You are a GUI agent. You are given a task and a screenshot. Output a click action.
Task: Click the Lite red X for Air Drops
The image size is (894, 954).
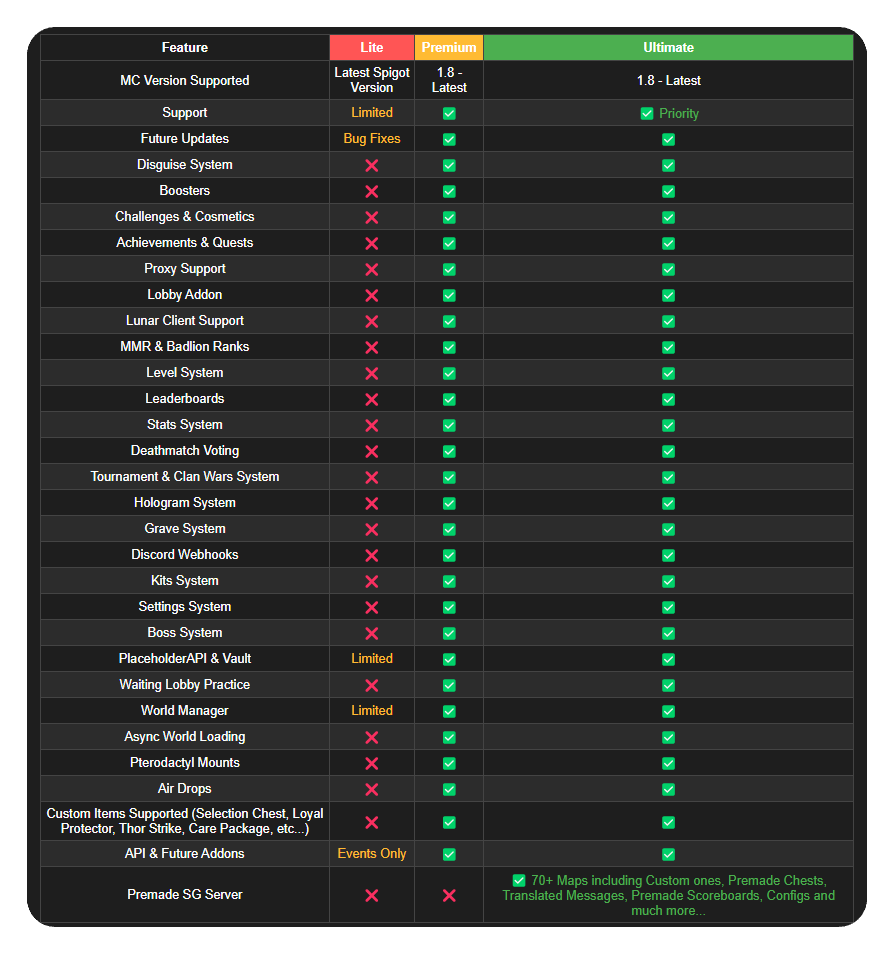[372, 789]
